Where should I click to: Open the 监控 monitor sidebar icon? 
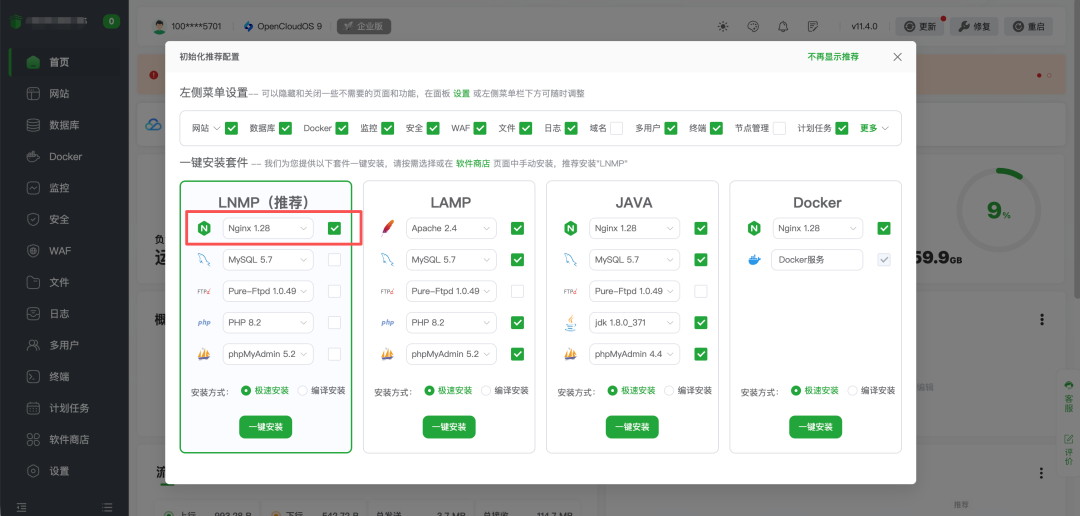click(x=33, y=187)
